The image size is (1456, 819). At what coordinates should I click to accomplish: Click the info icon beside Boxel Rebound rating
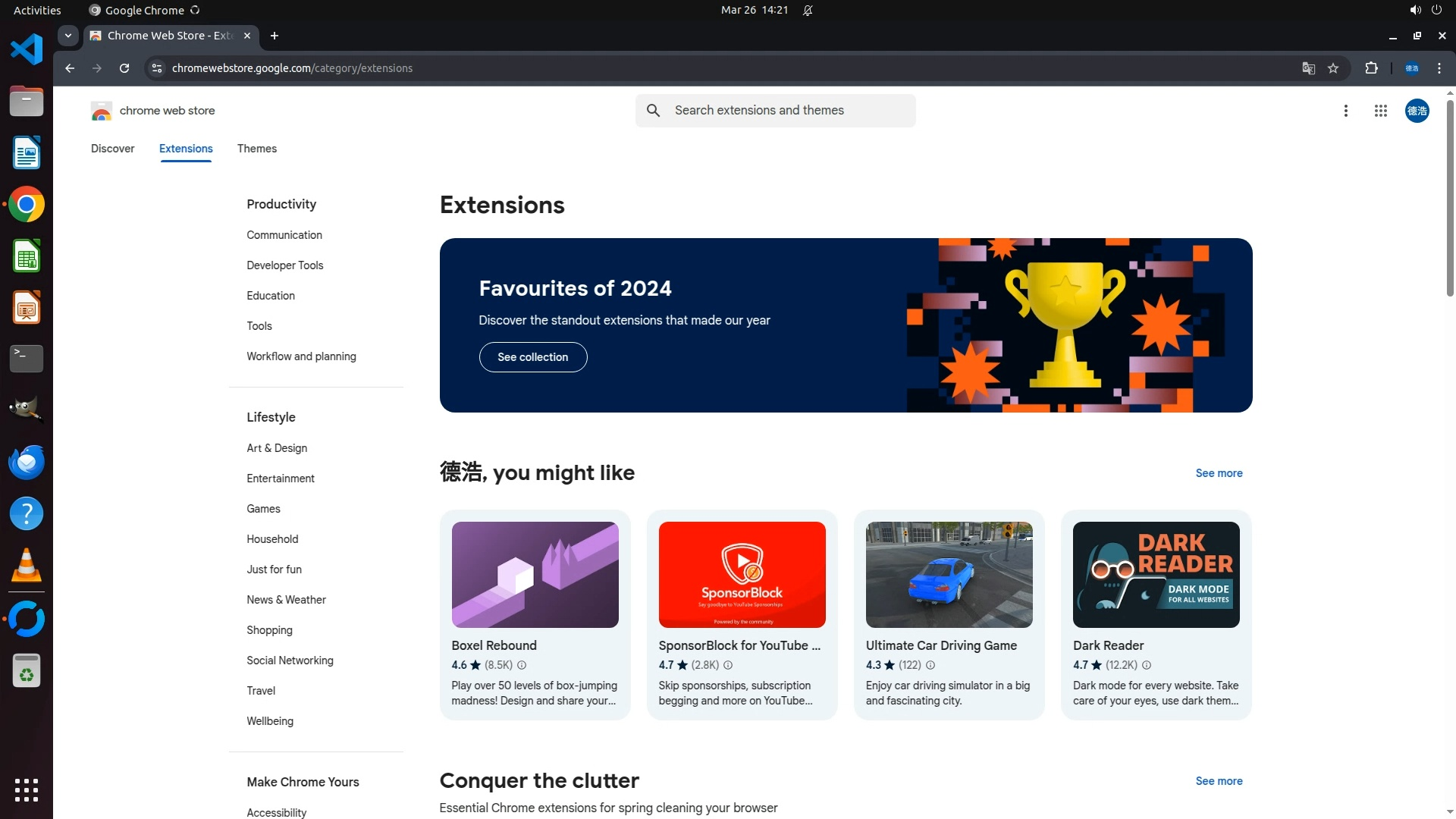(x=522, y=665)
